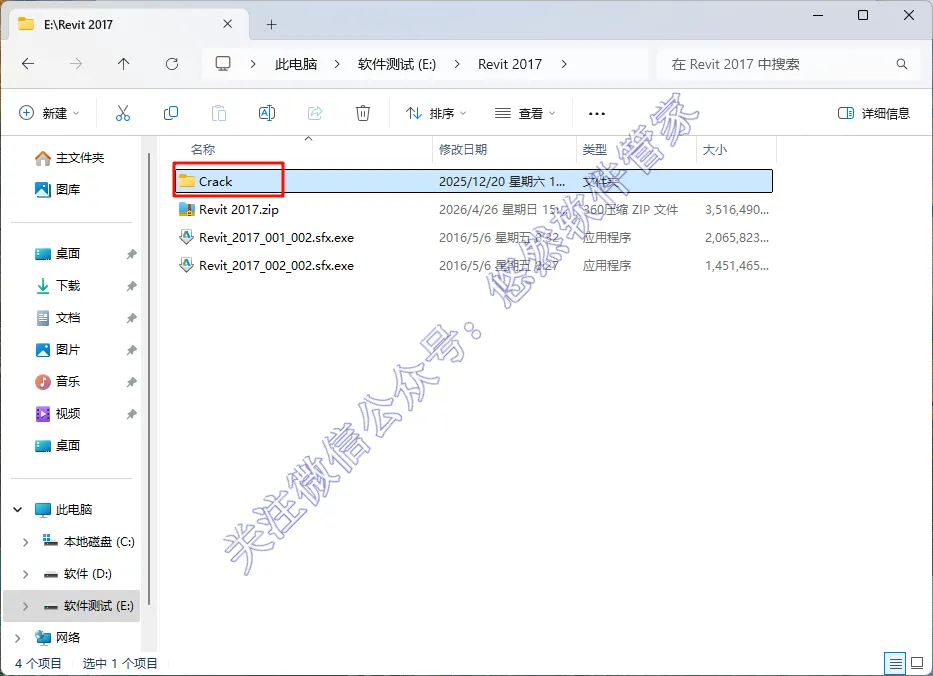This screenshot has width=933, height=676.
Task: Toggle the 详细信息 details pane
Action: tap(873, 113)
